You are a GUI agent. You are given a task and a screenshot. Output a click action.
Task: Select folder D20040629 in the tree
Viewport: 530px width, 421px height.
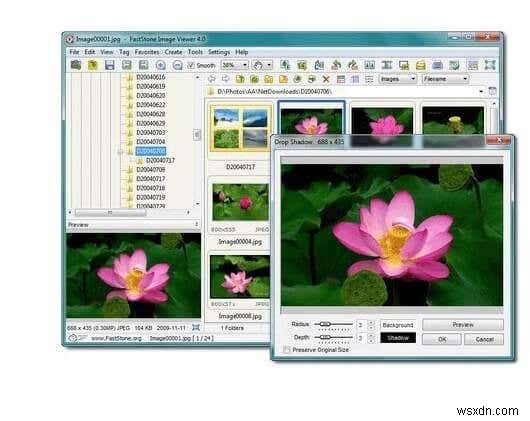[x=151, y=123]
